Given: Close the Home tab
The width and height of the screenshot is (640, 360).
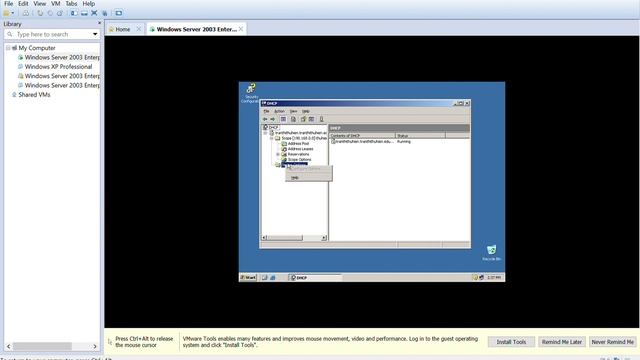Looking at the screenshot, I should (x=139, y=29).
